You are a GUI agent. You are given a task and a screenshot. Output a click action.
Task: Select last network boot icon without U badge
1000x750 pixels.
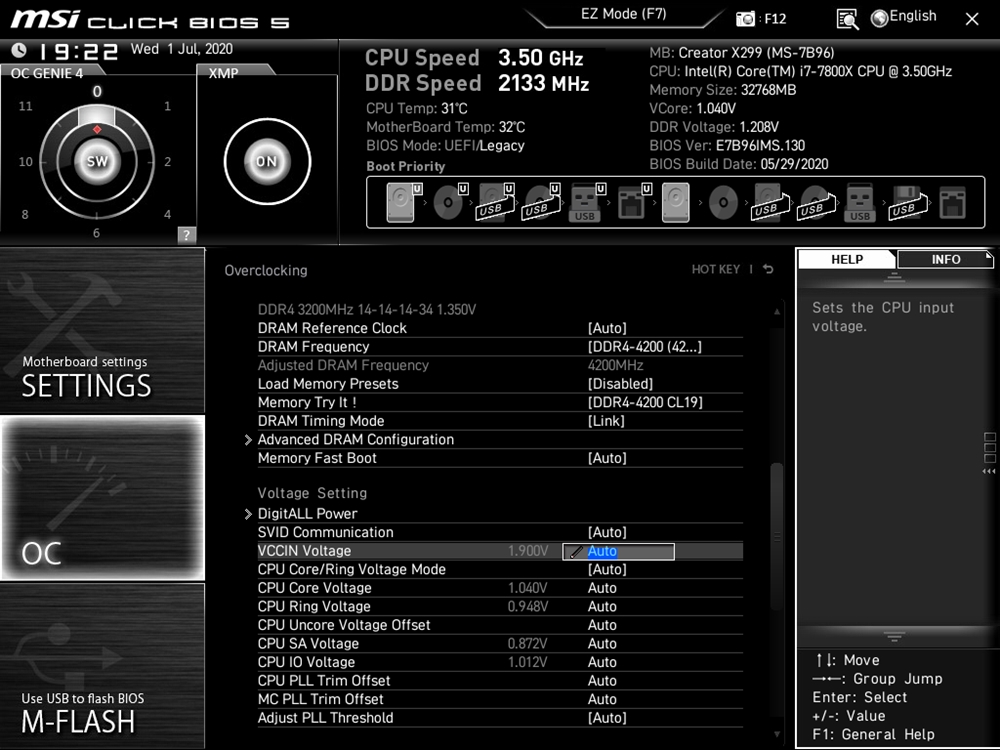pyautogui.click(x=952, y=203)
